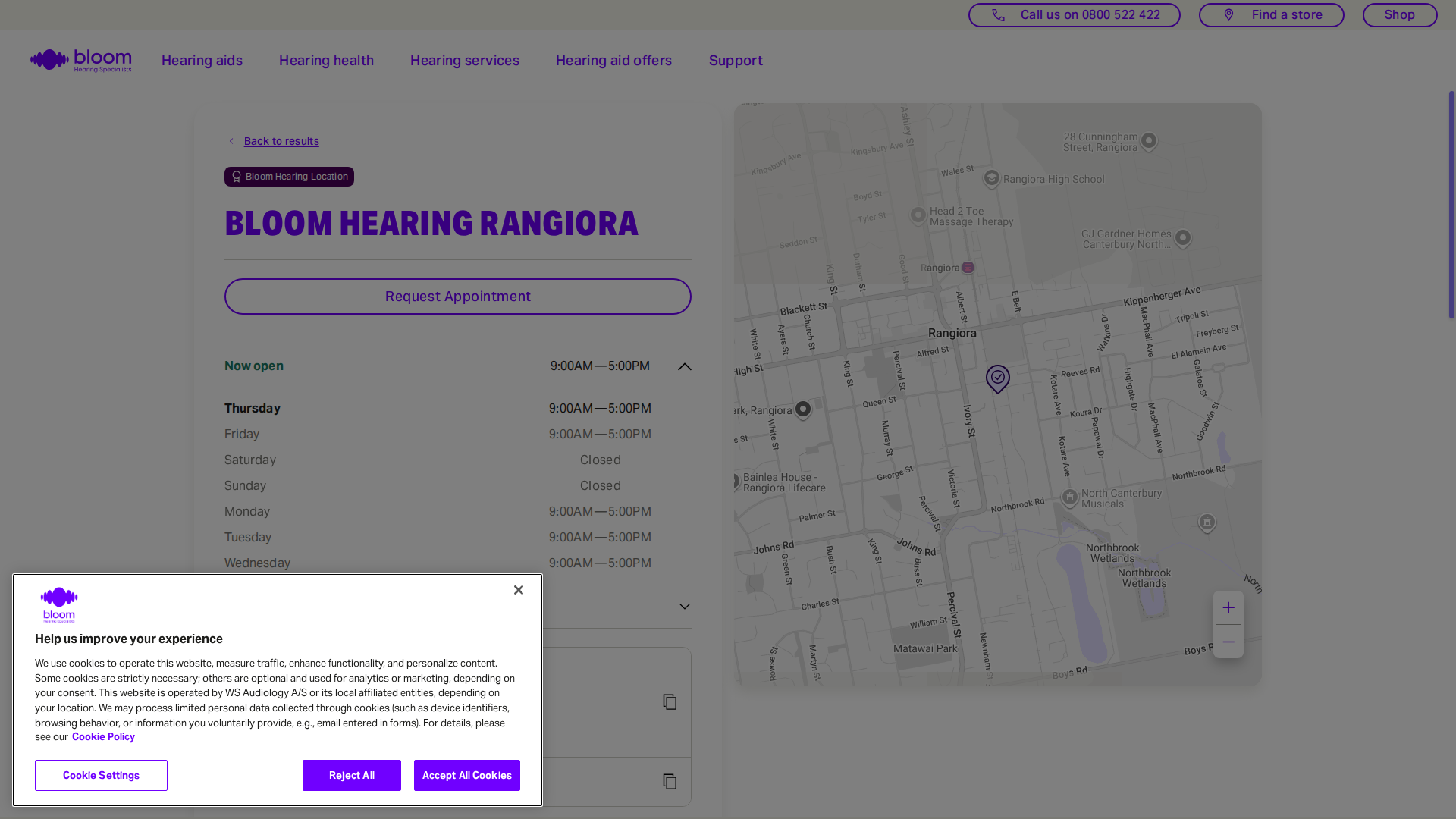Click the 28 Cunningham Street map marker
The image size is (1456, 819).
(x=1149, y=141)
